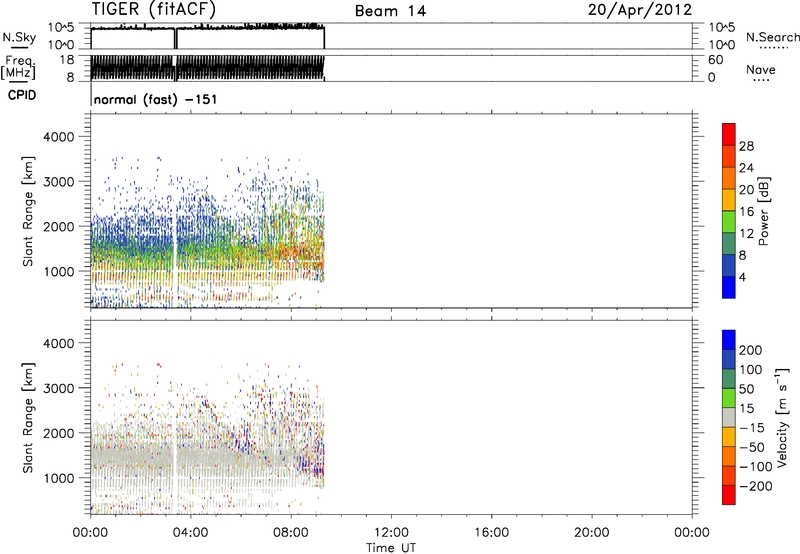
Task: Click the '16:00' time axis label
Action: pos(491,533)
